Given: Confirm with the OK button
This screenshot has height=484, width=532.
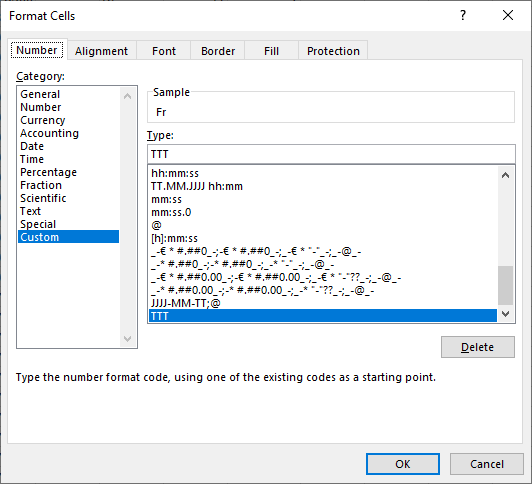Looking at the screenshot, I should [403, 464].
